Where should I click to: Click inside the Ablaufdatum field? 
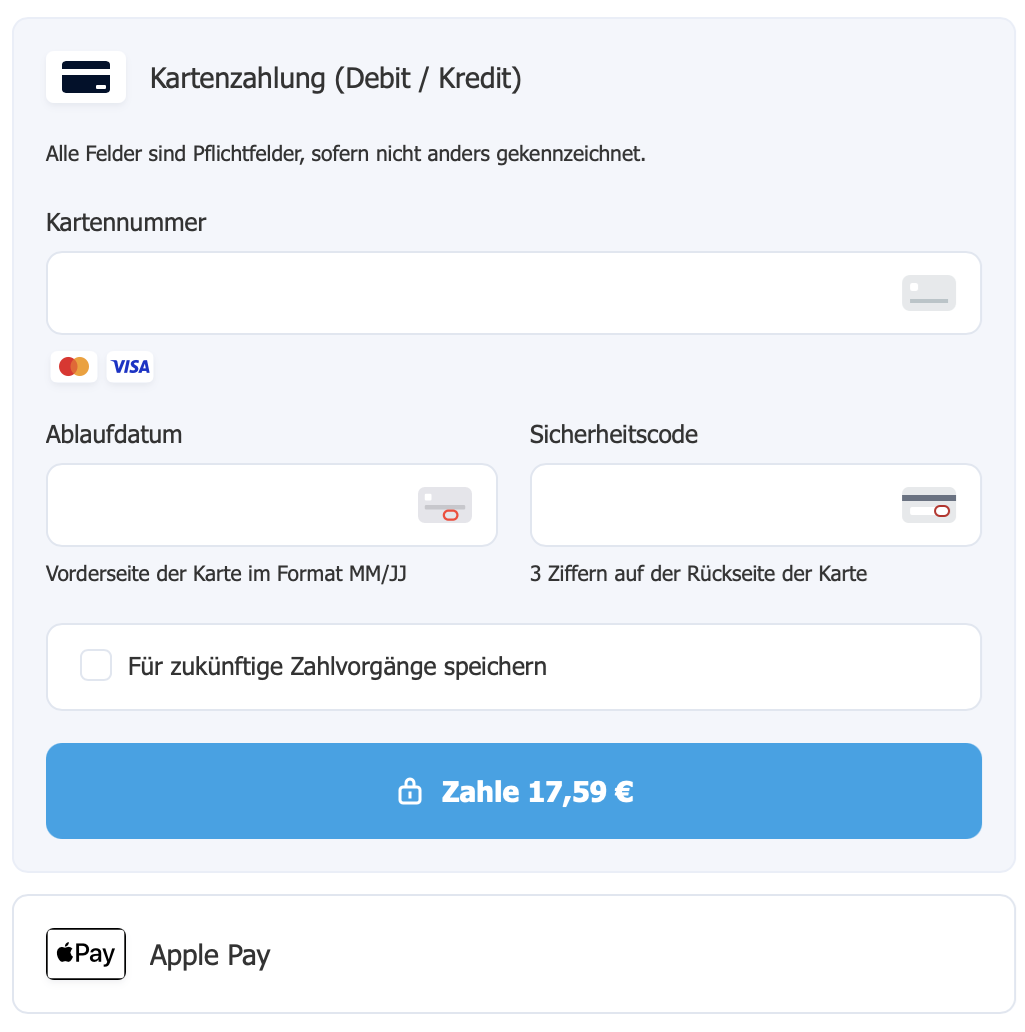[250, 505]
